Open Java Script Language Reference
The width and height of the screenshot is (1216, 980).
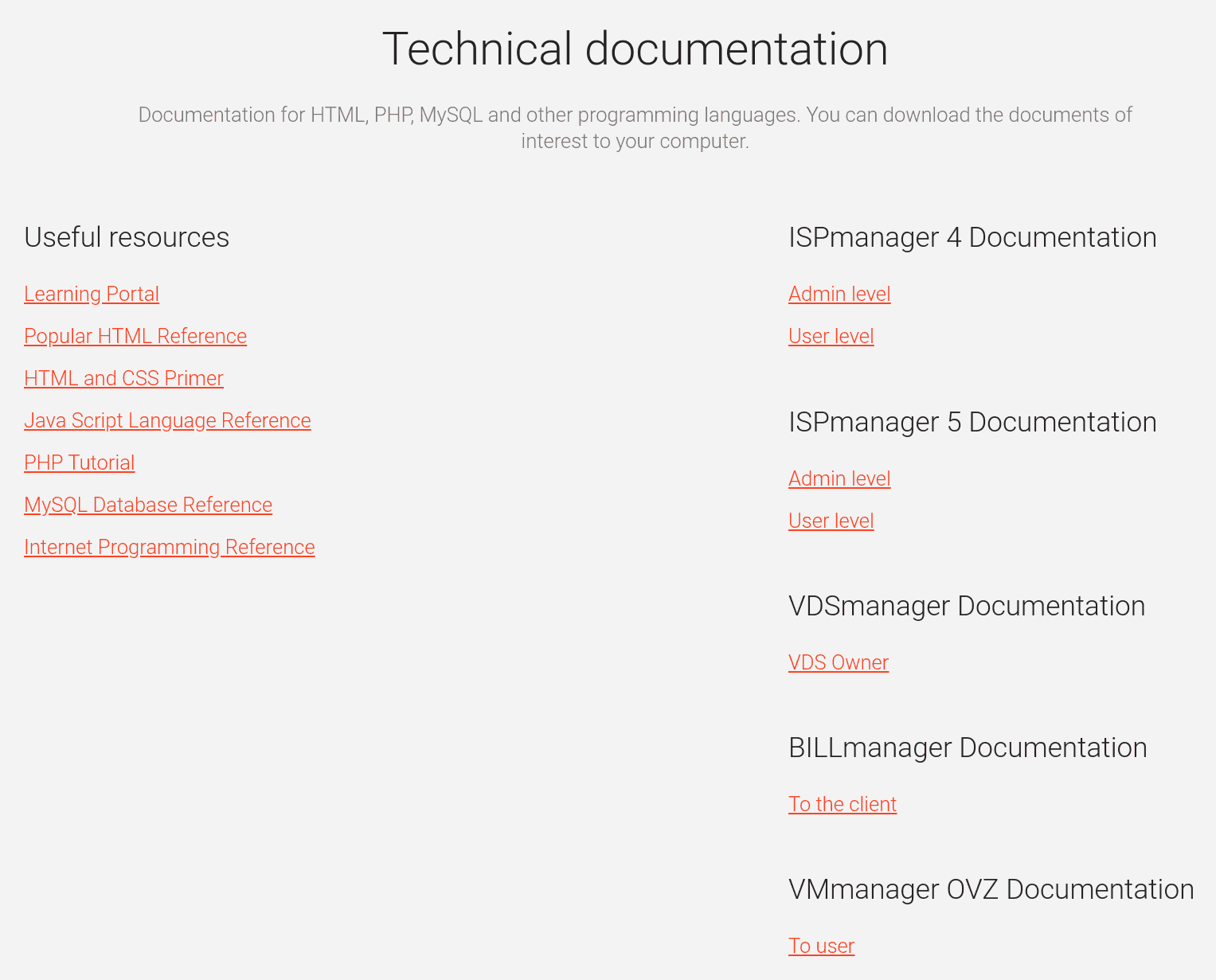[x=167, y=420]
